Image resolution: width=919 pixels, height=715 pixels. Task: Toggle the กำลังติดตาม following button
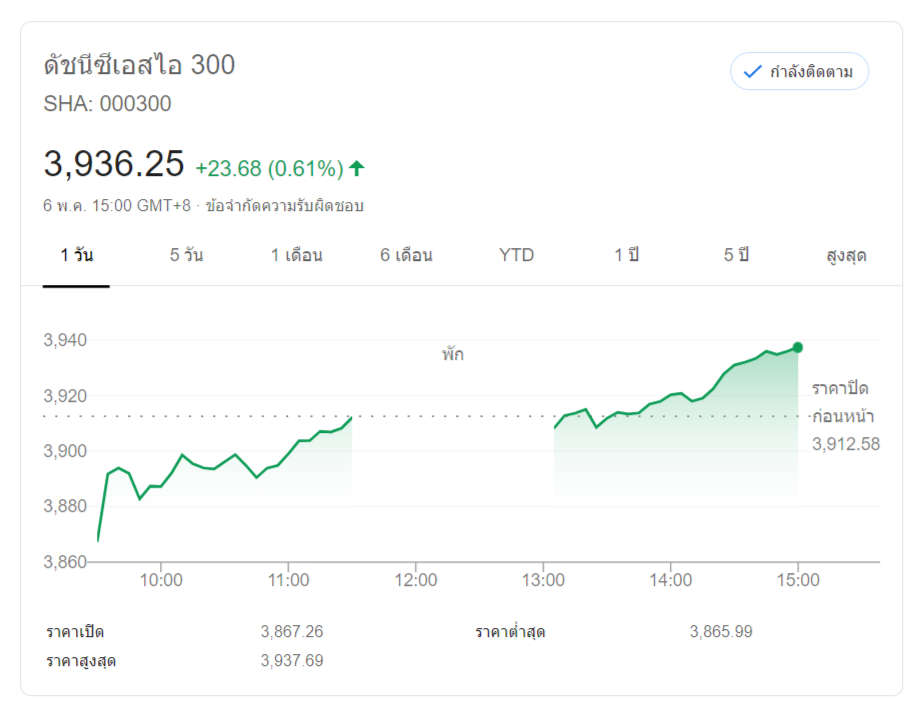point(799,72)
